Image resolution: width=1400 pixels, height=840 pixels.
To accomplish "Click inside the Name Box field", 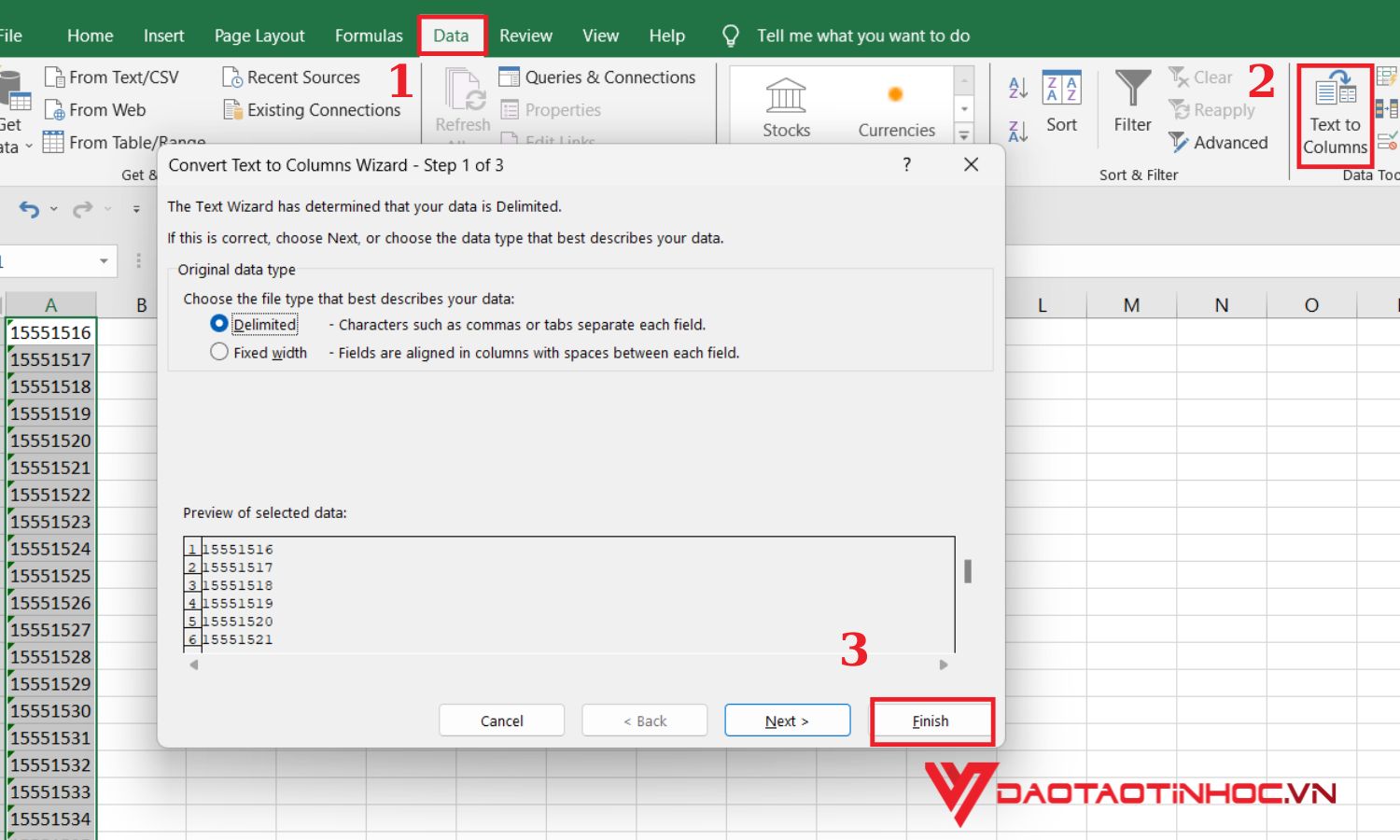I will [47, 261].
